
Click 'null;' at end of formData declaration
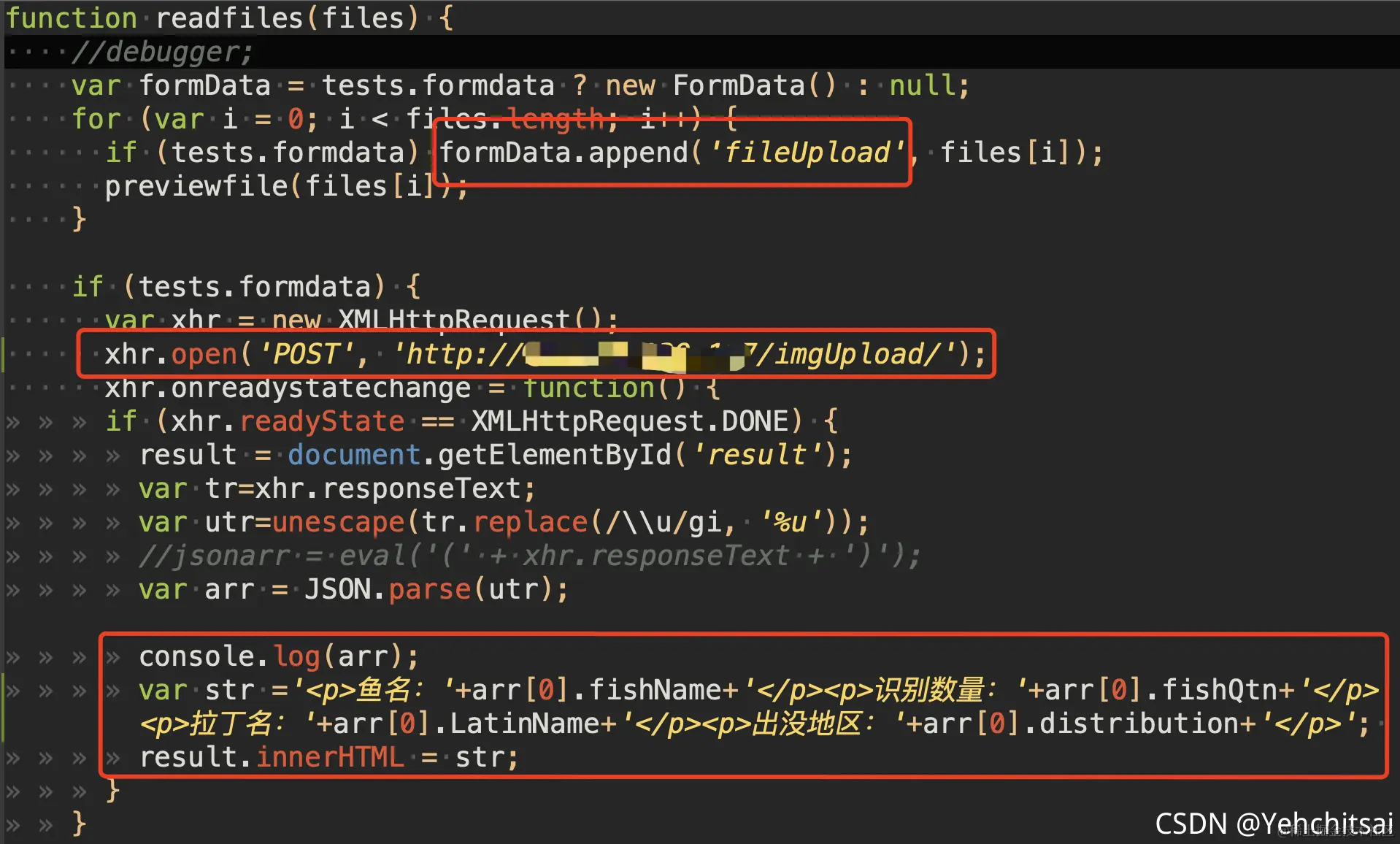coord(929,85)
